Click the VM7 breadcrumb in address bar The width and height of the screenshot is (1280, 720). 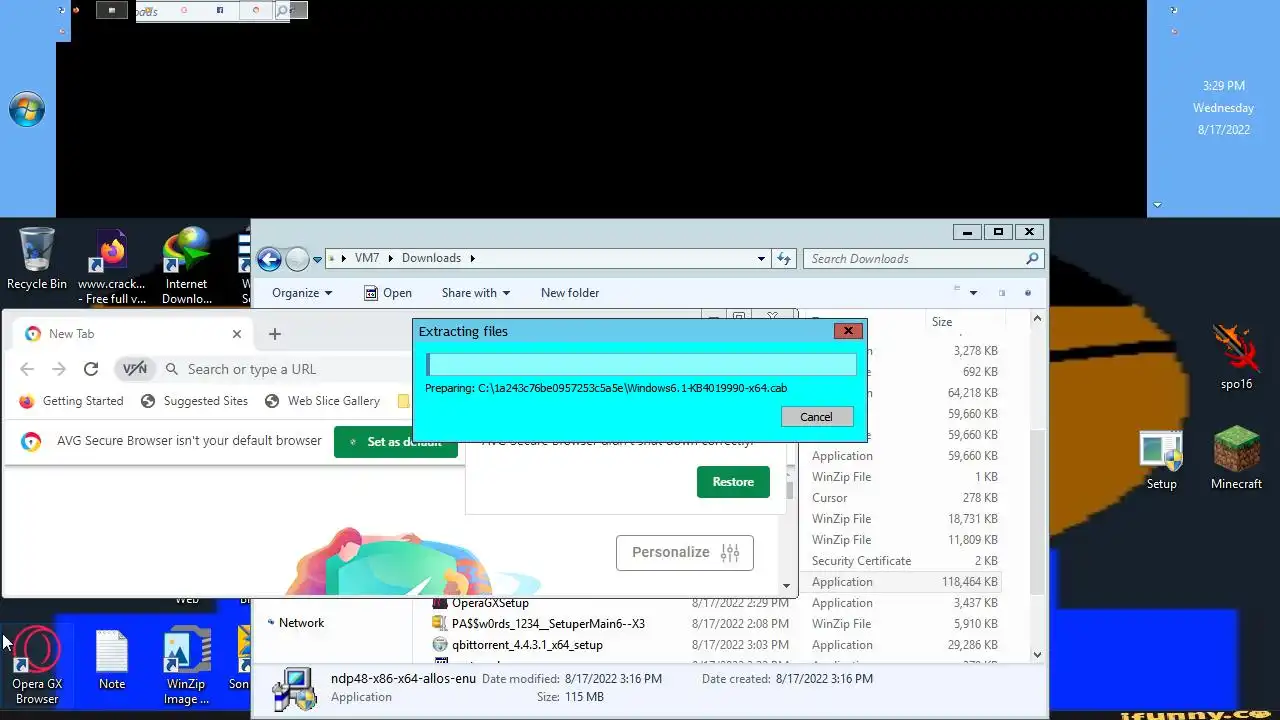pyautogui.click(x=367, y=258)
